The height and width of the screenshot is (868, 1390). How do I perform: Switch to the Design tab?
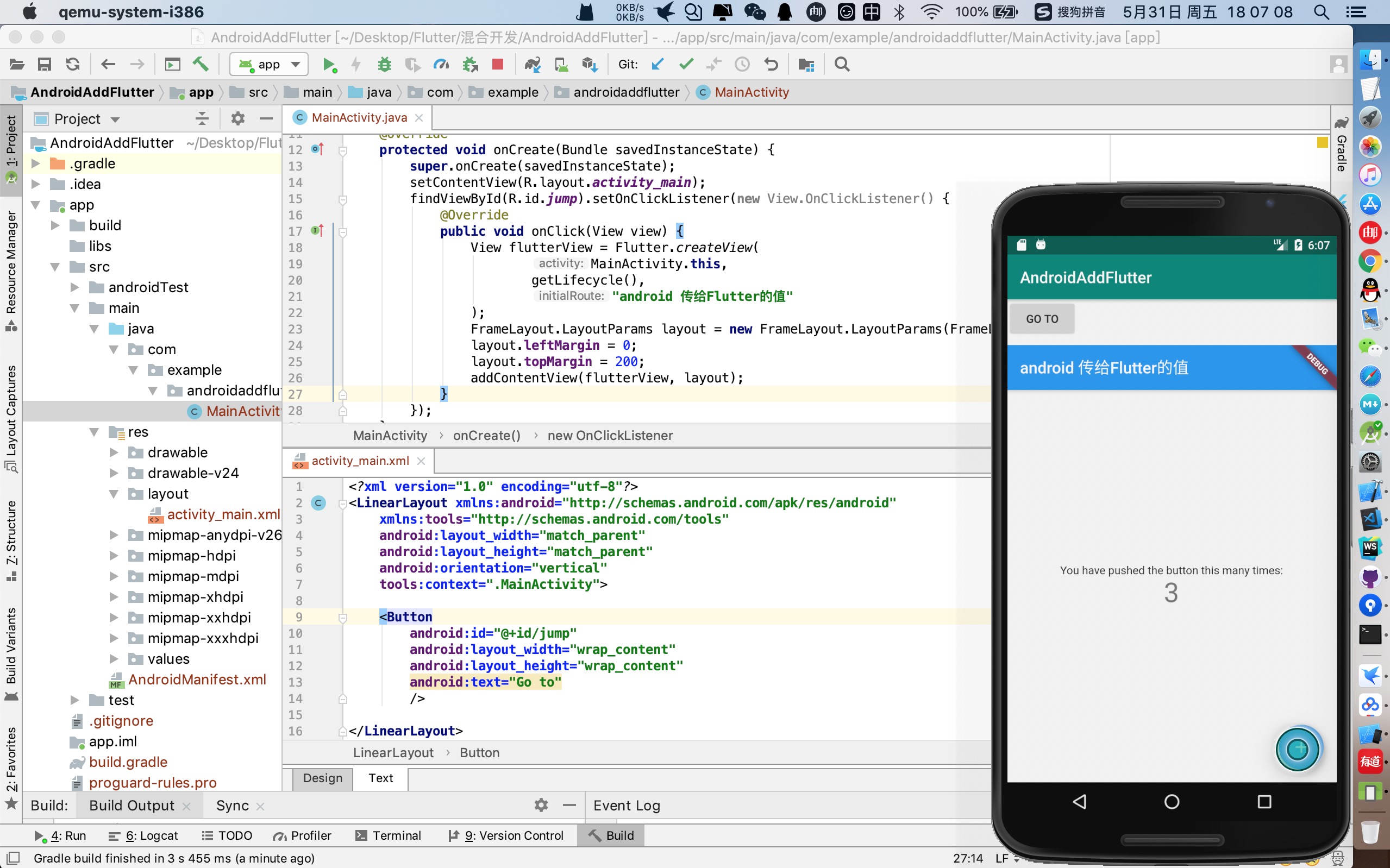323,778
